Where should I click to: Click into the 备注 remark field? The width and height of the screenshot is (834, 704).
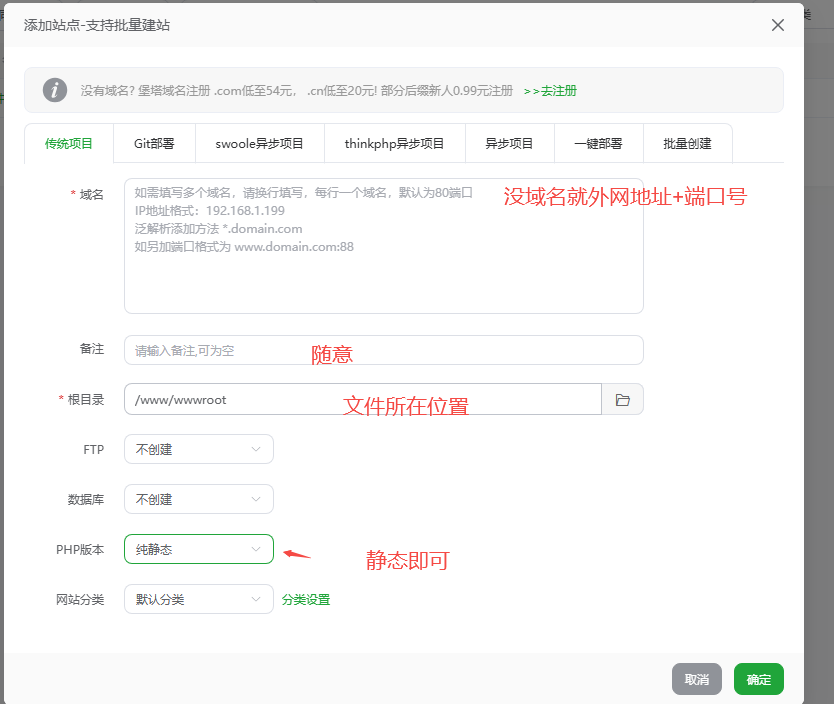coord(383,350)
